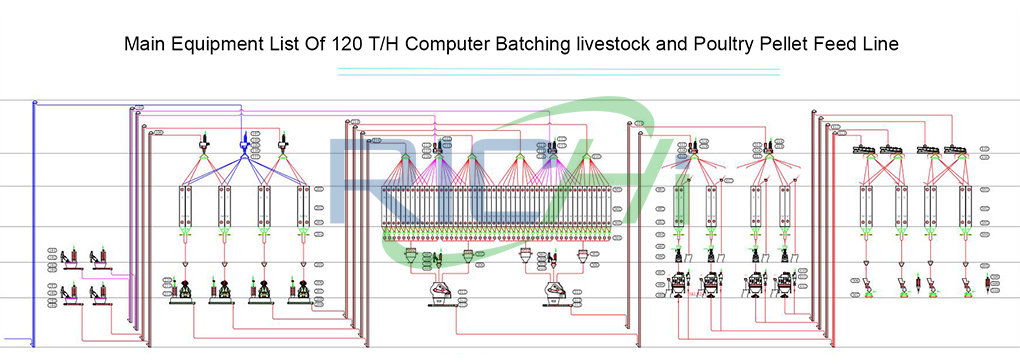Select the rightmost rotary screener on the top right
Screen dimensions: 1020x364
(954, 150)
